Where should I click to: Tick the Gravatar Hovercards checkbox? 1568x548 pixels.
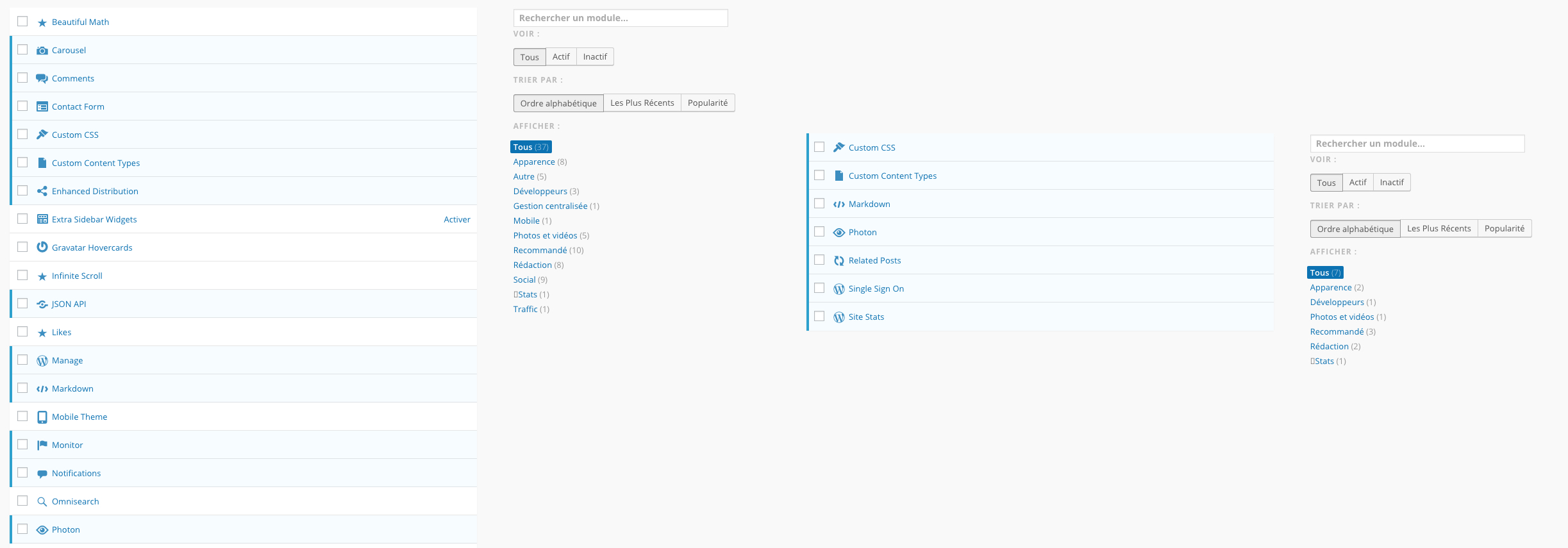[22, 247]
